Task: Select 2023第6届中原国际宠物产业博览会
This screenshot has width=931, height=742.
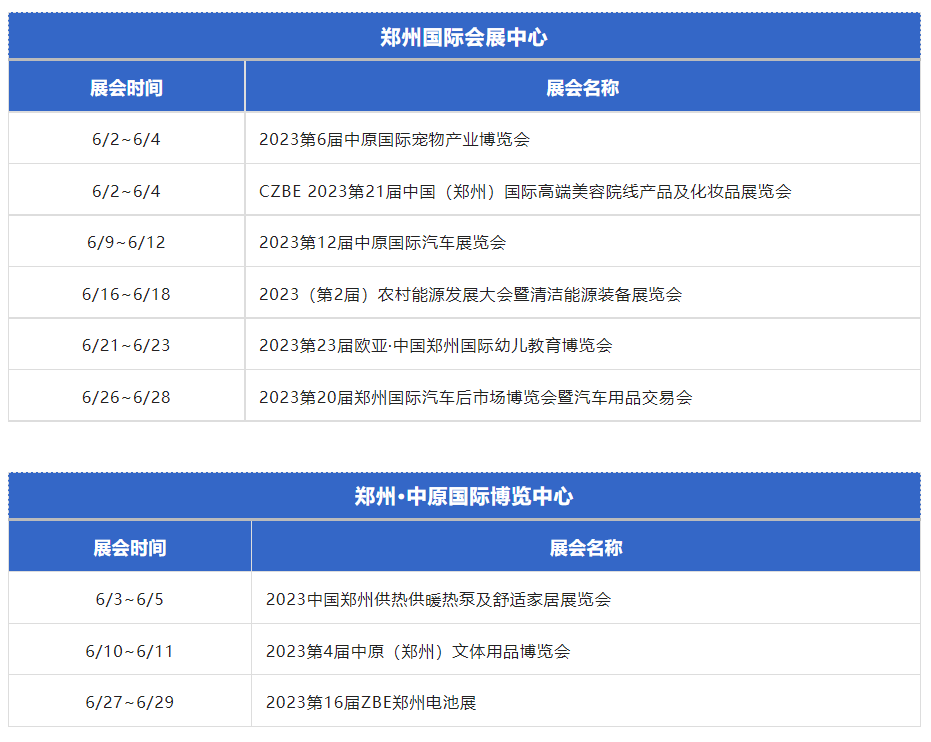Action: [394, 139]
